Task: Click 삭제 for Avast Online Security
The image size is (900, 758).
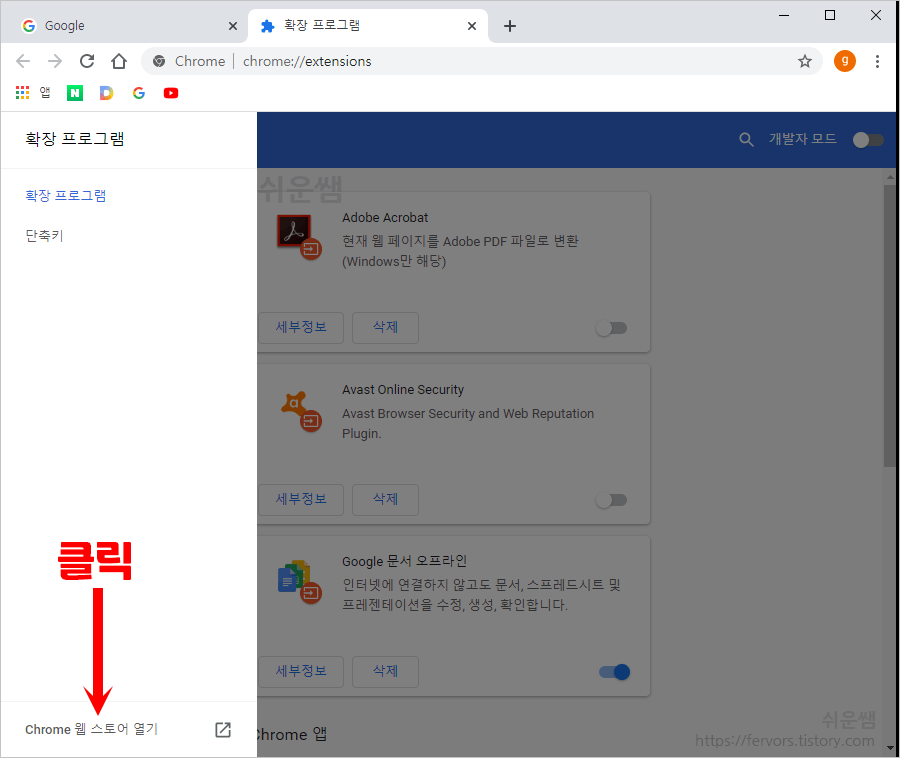Action: tap(385, 500)
